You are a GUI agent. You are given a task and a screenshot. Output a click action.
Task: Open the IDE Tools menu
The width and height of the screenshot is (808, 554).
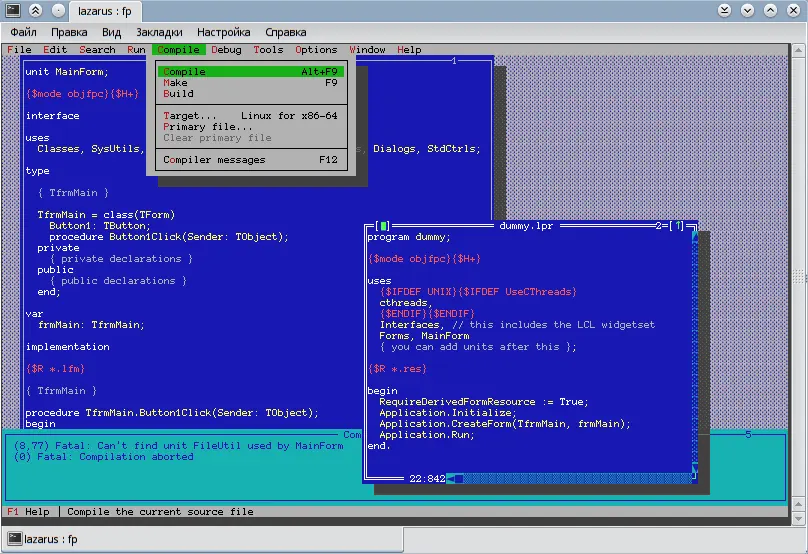(268, 49)
